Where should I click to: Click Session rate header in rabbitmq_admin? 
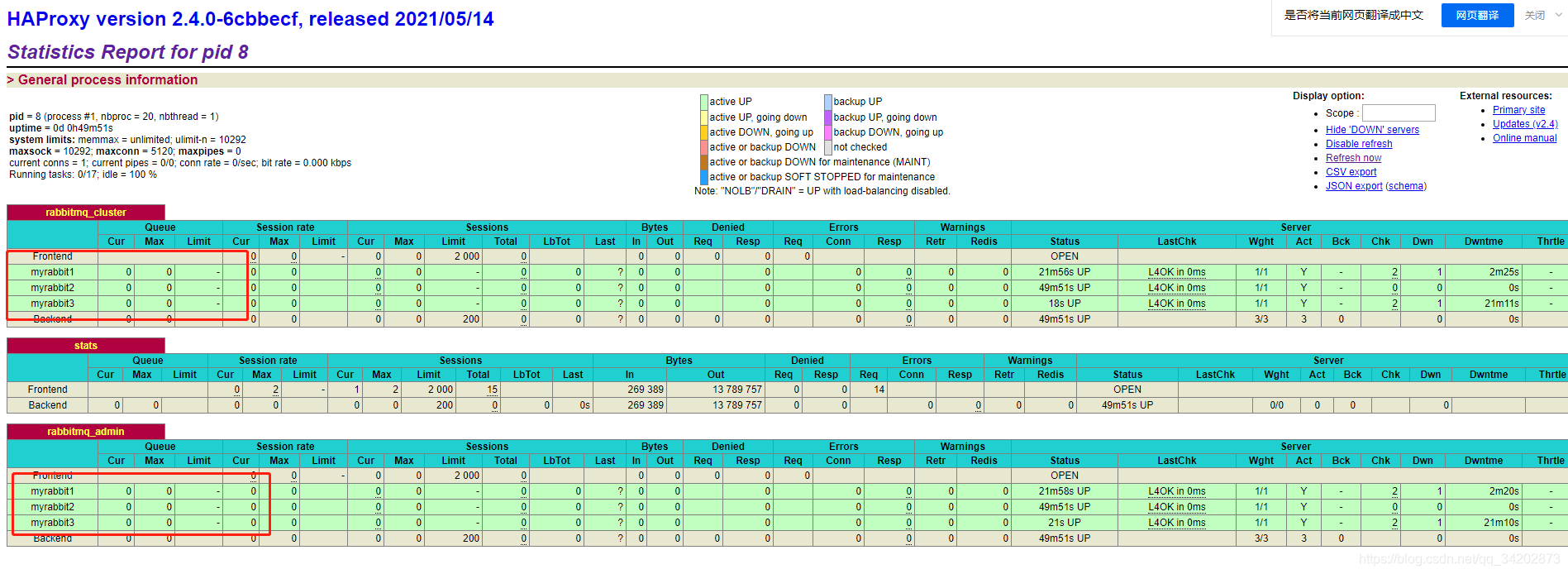click(285, 447)
